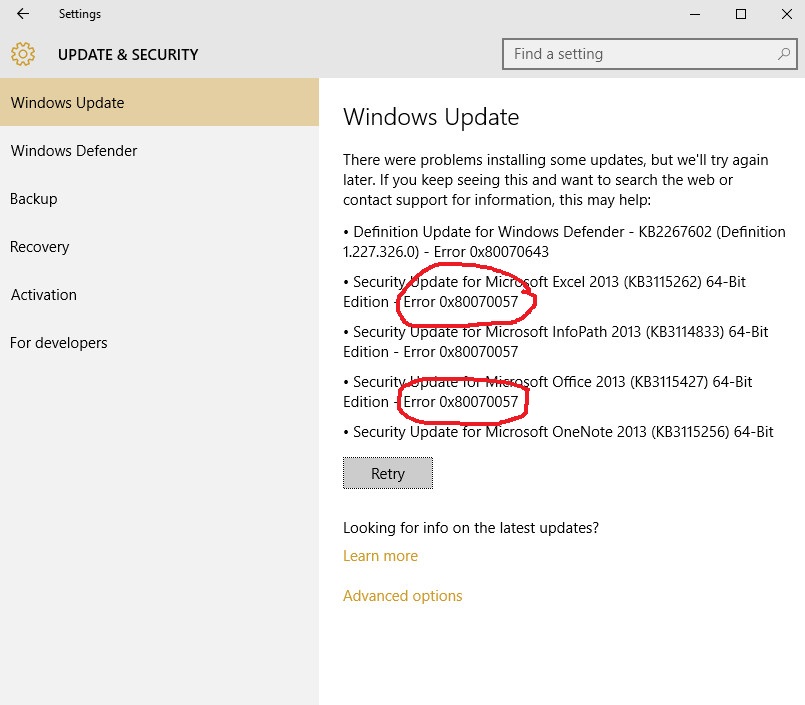805x705 pixels.
Task: Click 'Looking for info on the latest updates?'
Action: (471, 528)
